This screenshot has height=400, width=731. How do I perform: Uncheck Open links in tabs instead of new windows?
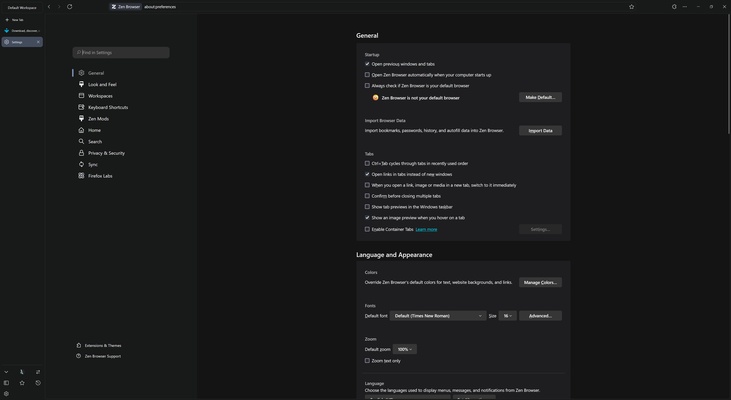coord(367,174)
